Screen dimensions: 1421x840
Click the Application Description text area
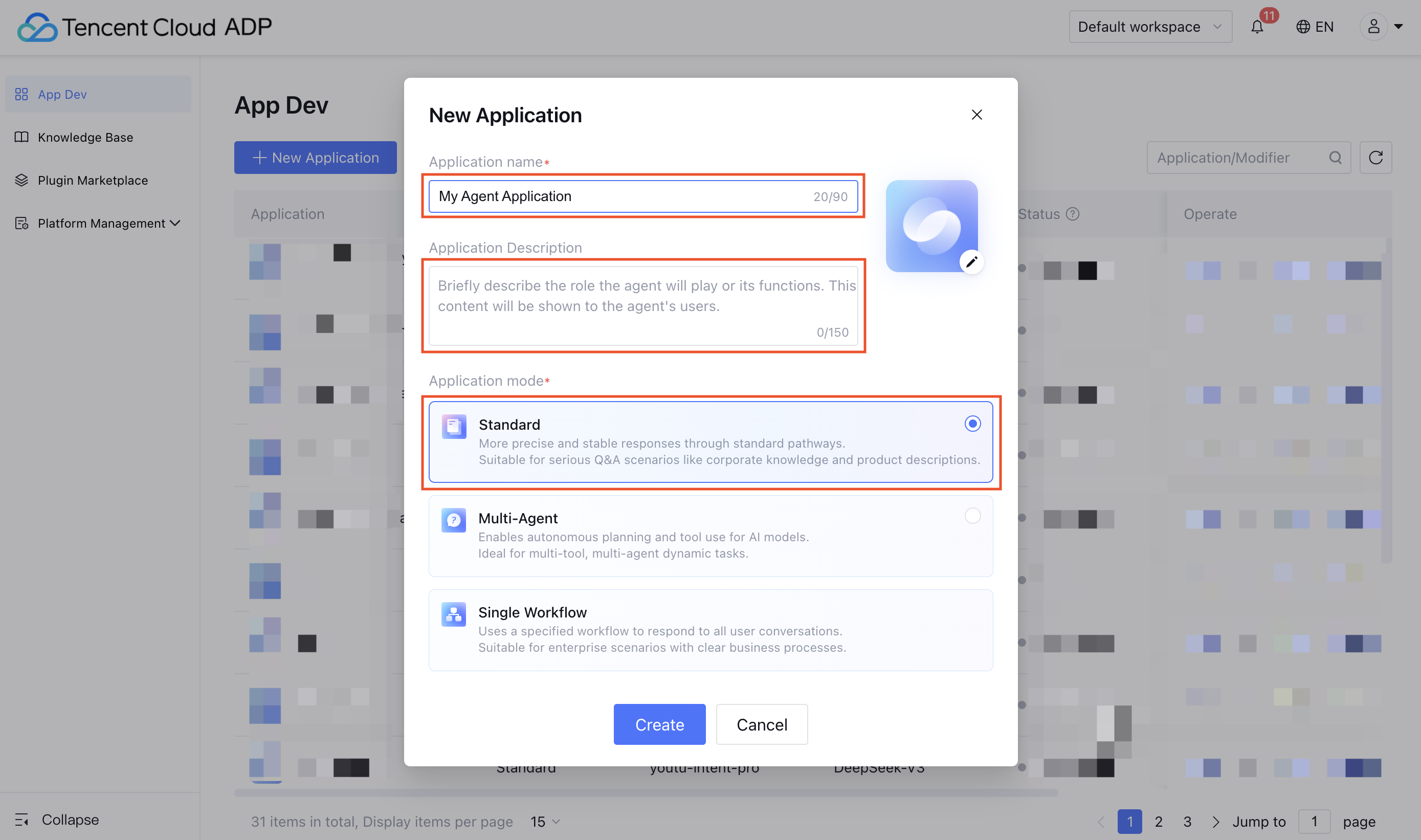pos(642,305)
